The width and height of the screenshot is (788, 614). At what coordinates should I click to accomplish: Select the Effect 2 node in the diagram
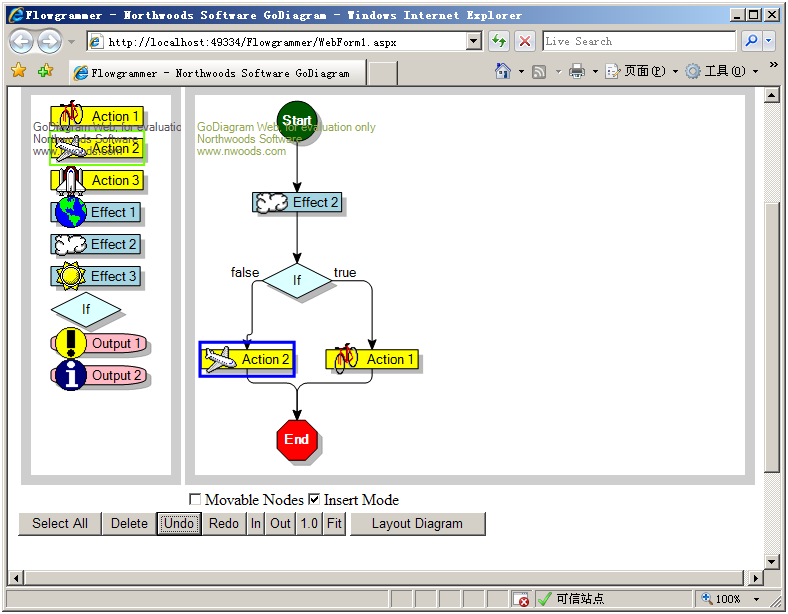(x=297, y=202)
